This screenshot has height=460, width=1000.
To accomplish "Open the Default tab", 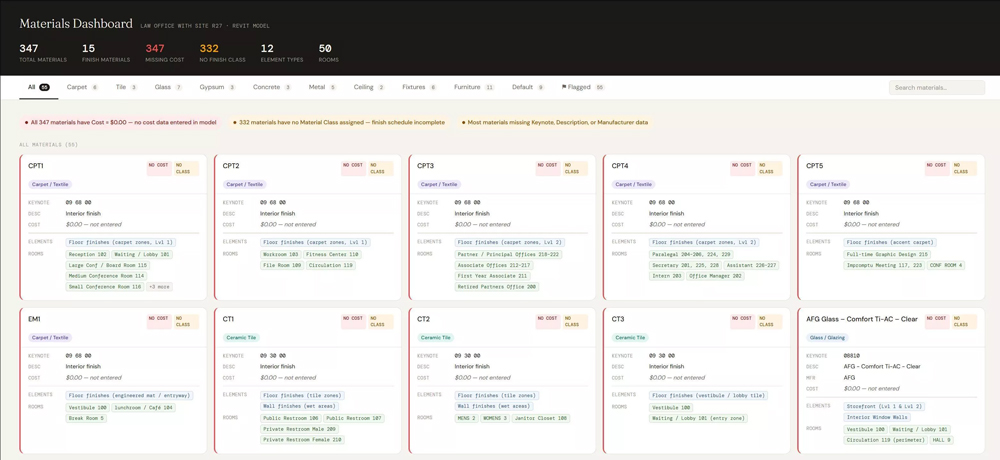I will tap(528, 87).
